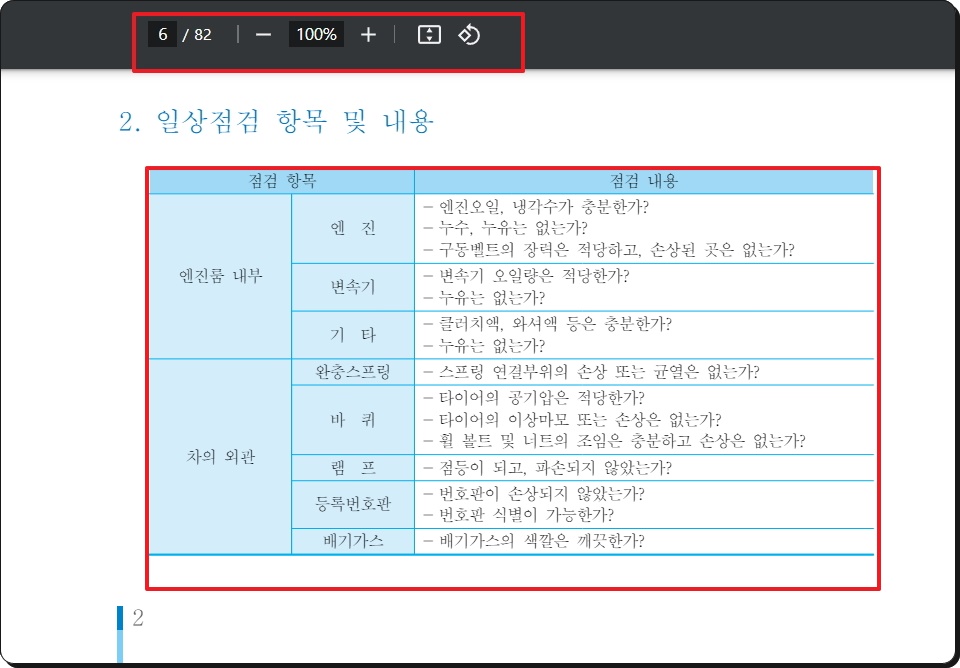The image size is (960, 668).
Task: Click the line '타이어의 공기압은 적당한가?'
Action: [x=534, y=398]
